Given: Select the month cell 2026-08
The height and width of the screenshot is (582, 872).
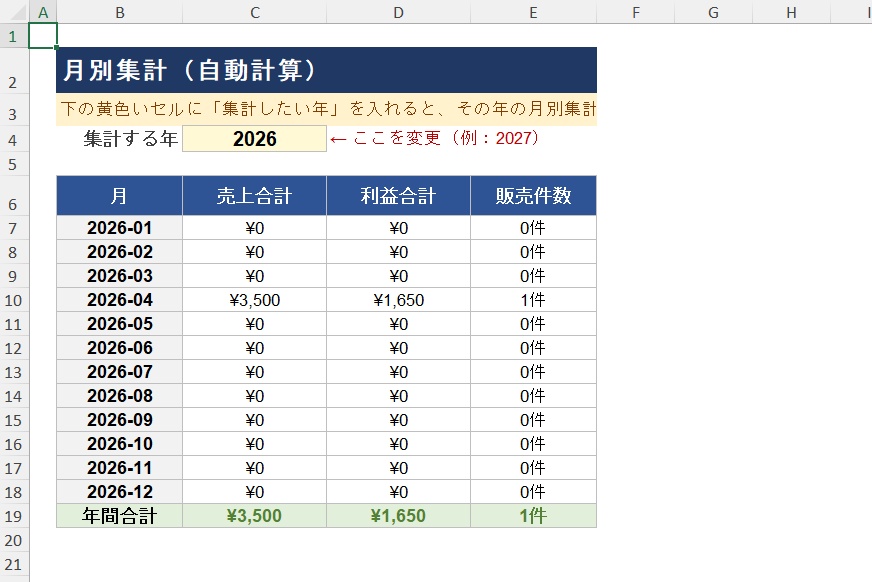Looking at the screenshot, I should 120,396.
